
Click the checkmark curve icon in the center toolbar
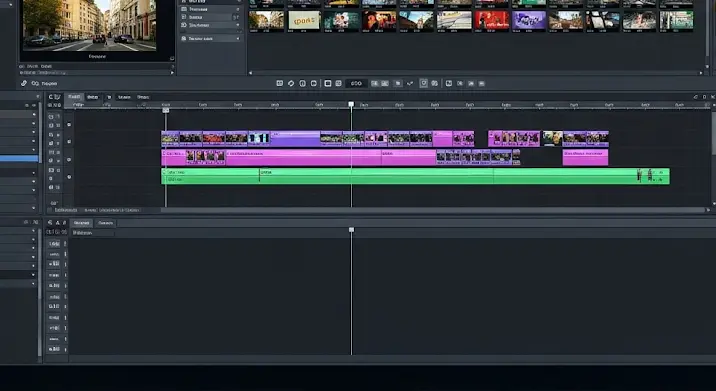tap(410, 83)
